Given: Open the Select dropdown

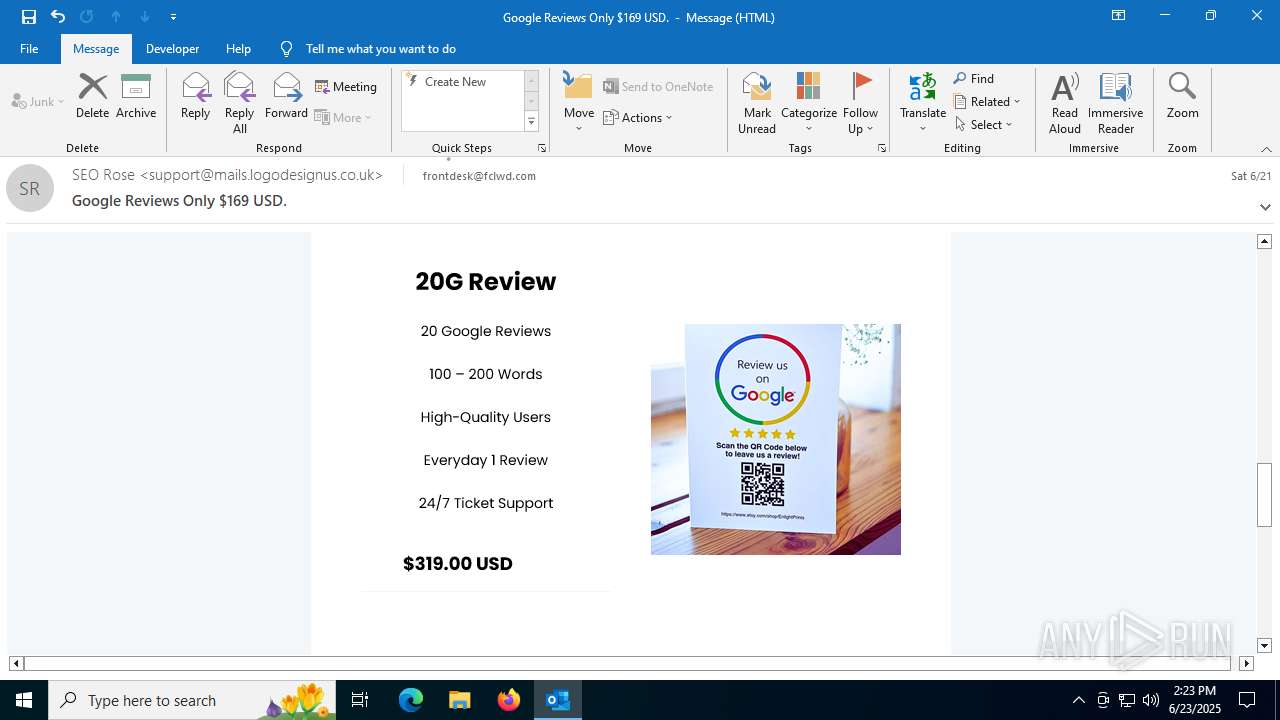Looking at the screenshot, I should 984,124.
